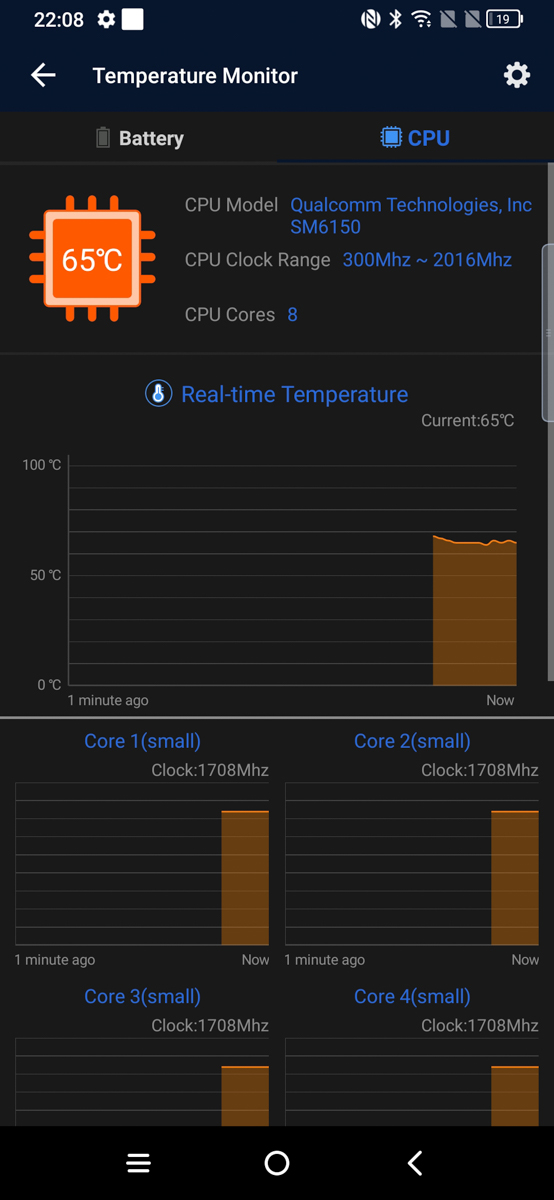The height and width of the screenshot is (1200, 554).
Task: Select the Core 3(small) heading
Action: tap(142, 996)
